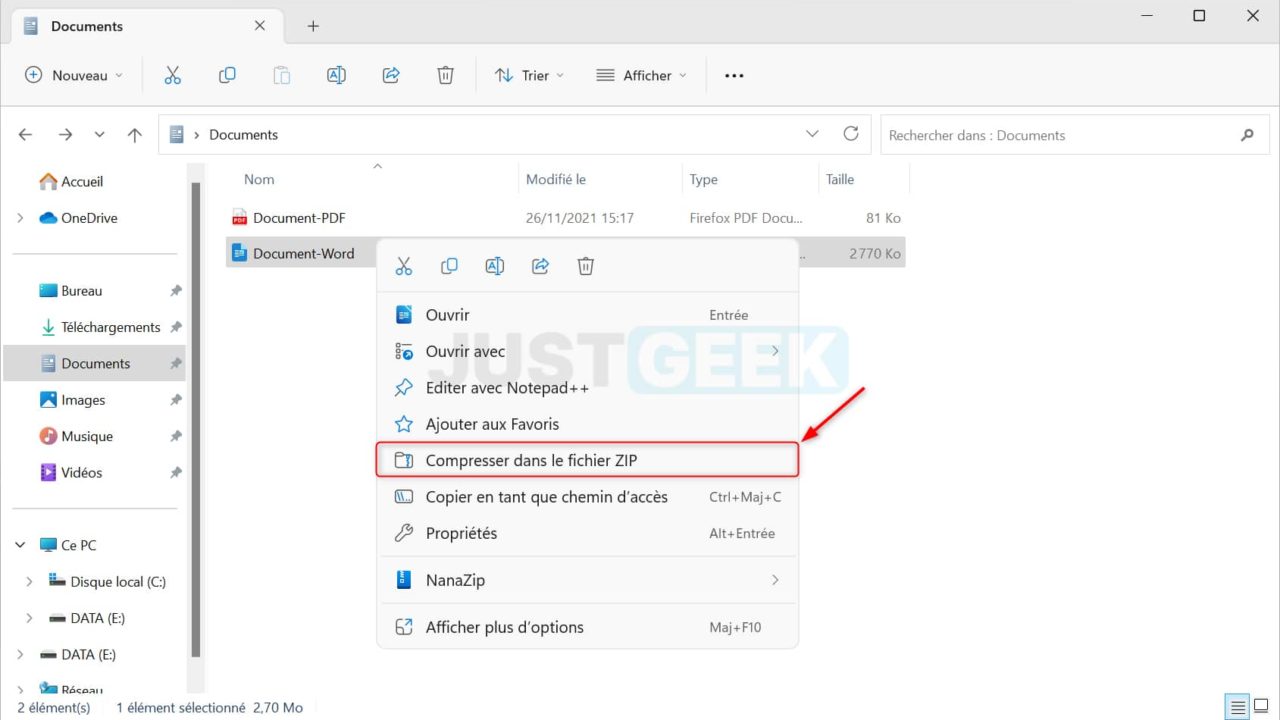This screenshot has width=1280, height=720.
Task: Go back with the left arrow
Action: (x=26, y=134)
